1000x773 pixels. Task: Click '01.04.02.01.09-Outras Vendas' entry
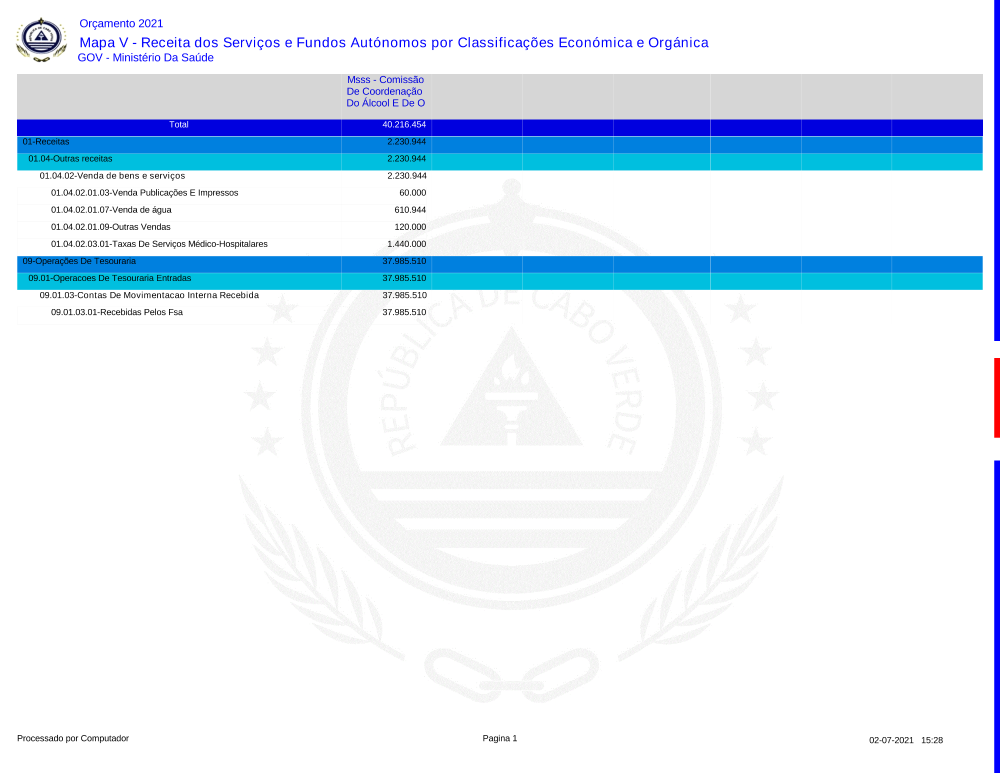point(110,227)
